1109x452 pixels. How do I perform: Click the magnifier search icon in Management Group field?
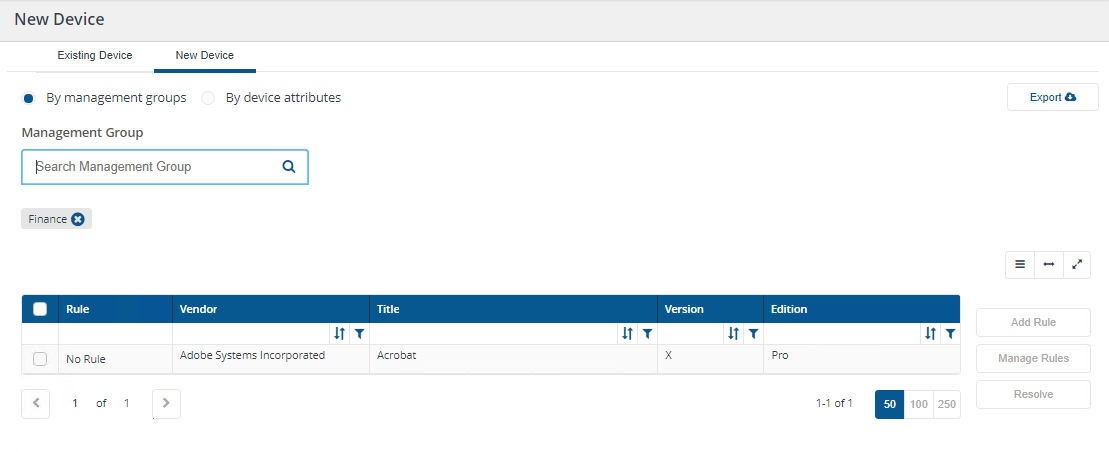(x=289, y=167)
